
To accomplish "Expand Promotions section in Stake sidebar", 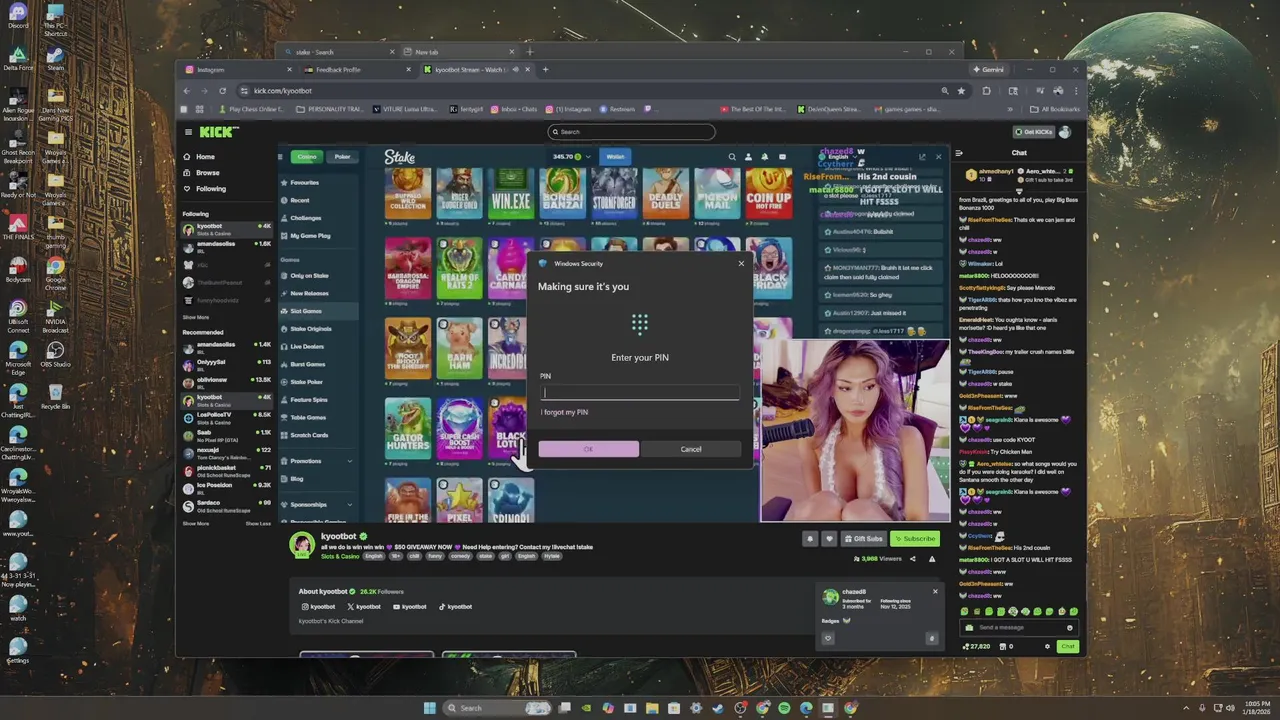I will (349, 461).
